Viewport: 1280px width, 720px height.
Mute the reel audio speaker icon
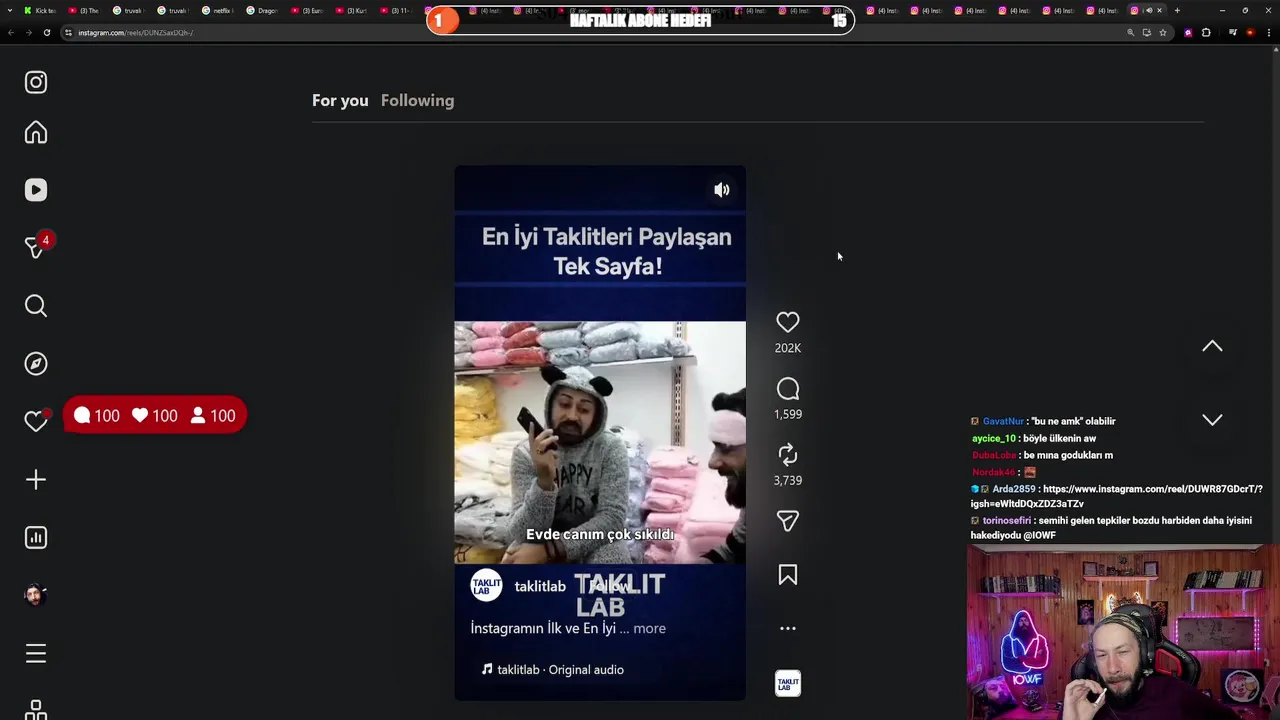click(722, 190)
